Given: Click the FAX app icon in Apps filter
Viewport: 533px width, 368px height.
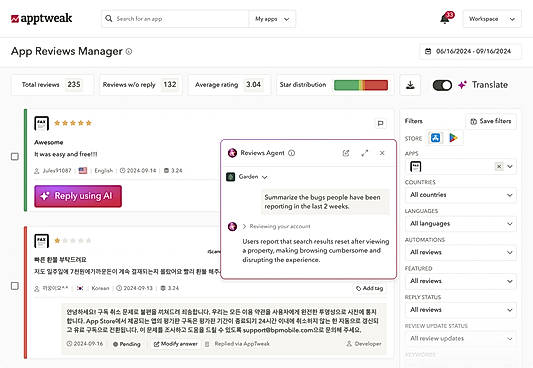Looking at the screenshot, I should pyautogui.click(x=416, y=167).
